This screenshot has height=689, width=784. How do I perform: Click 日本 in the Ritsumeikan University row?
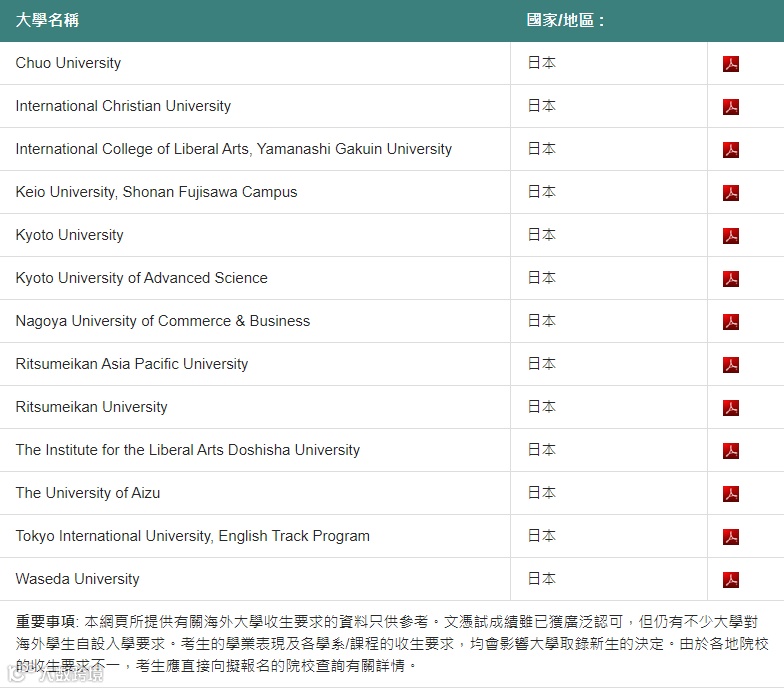click(542, 407)
